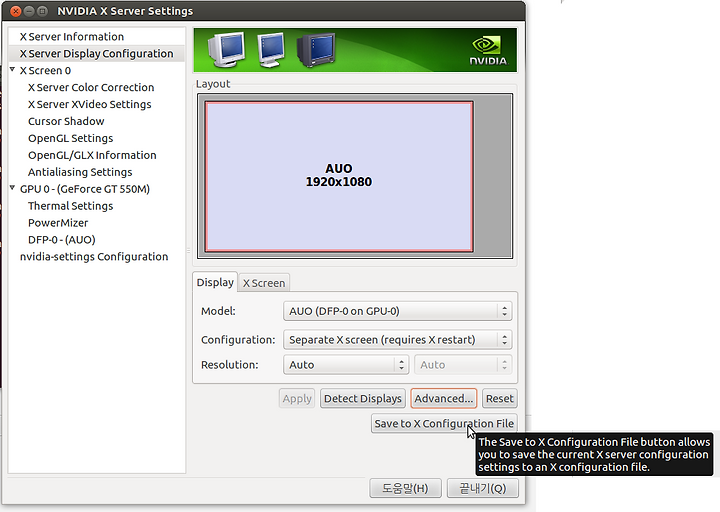This screenshot has width=720, height=512.
Task: Click the 끝내기(Q) quit button
Action: [483, 488]
